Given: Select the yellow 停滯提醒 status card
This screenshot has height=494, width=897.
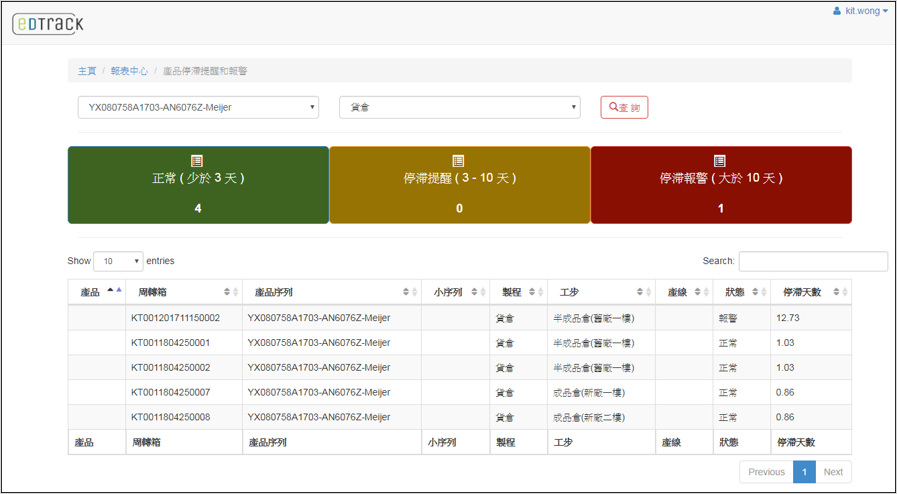Looking at the screenshot, I should [x=459, y=185].
